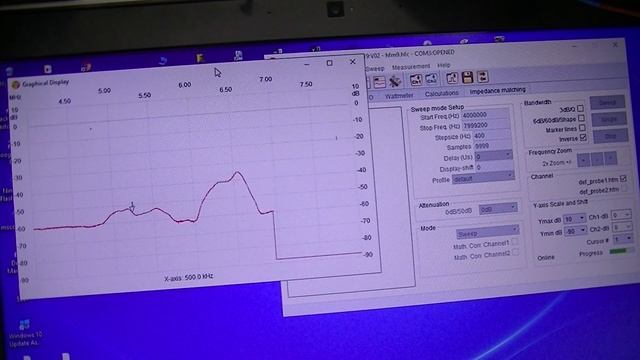Enable Math. Corr. Channel2 checkbox
This screenshot has height=360, width=640.
click(516, 253)
